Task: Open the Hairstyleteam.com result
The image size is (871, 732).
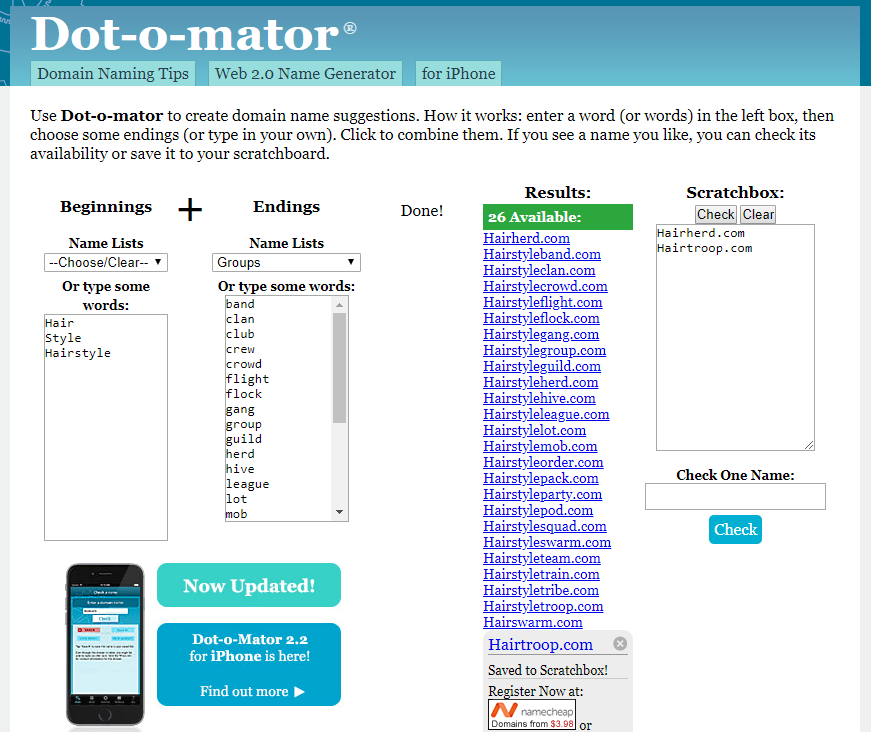Action: coord(542,558)
